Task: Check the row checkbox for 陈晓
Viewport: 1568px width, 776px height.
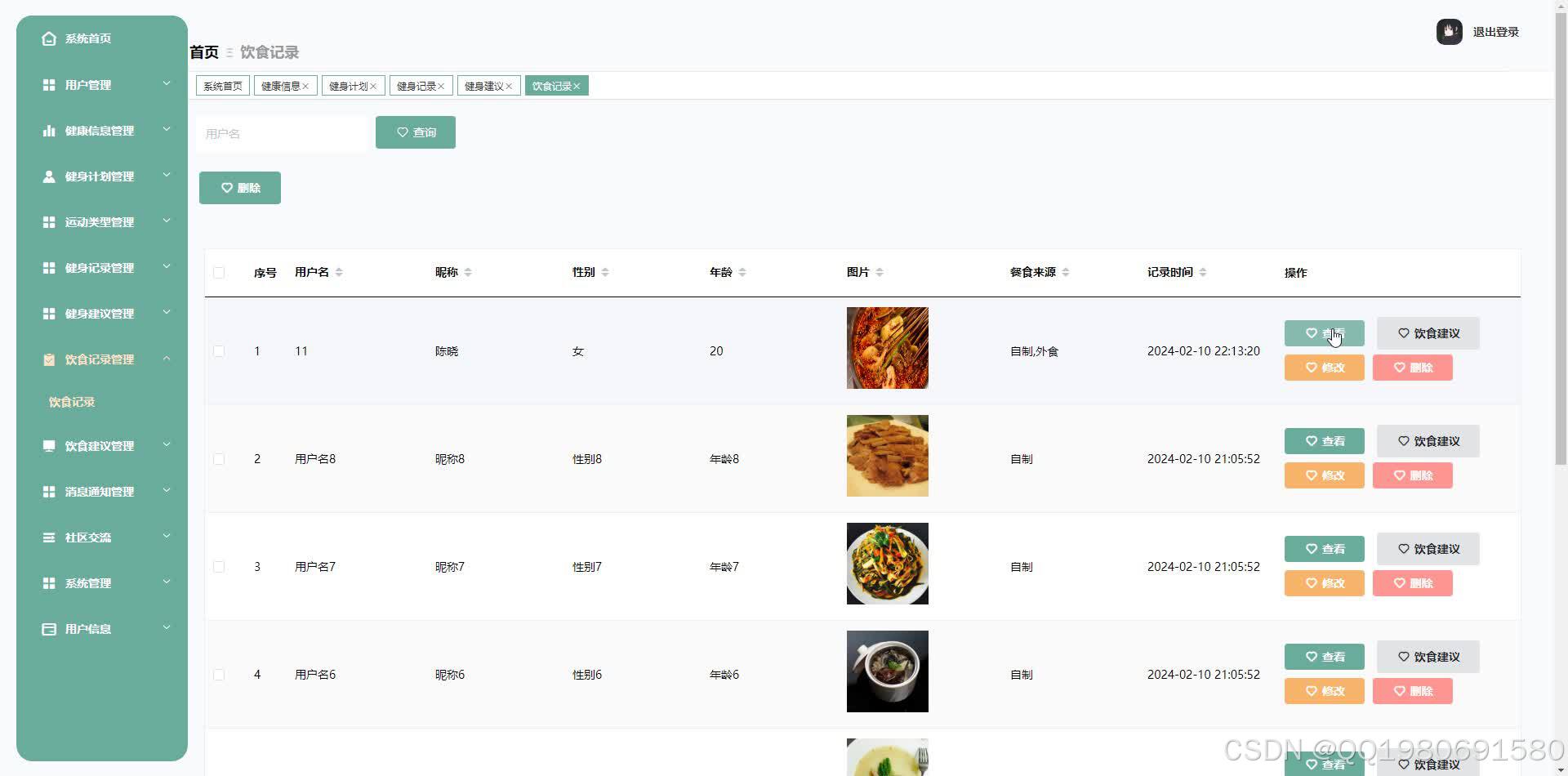Action: tap(219, 351)
